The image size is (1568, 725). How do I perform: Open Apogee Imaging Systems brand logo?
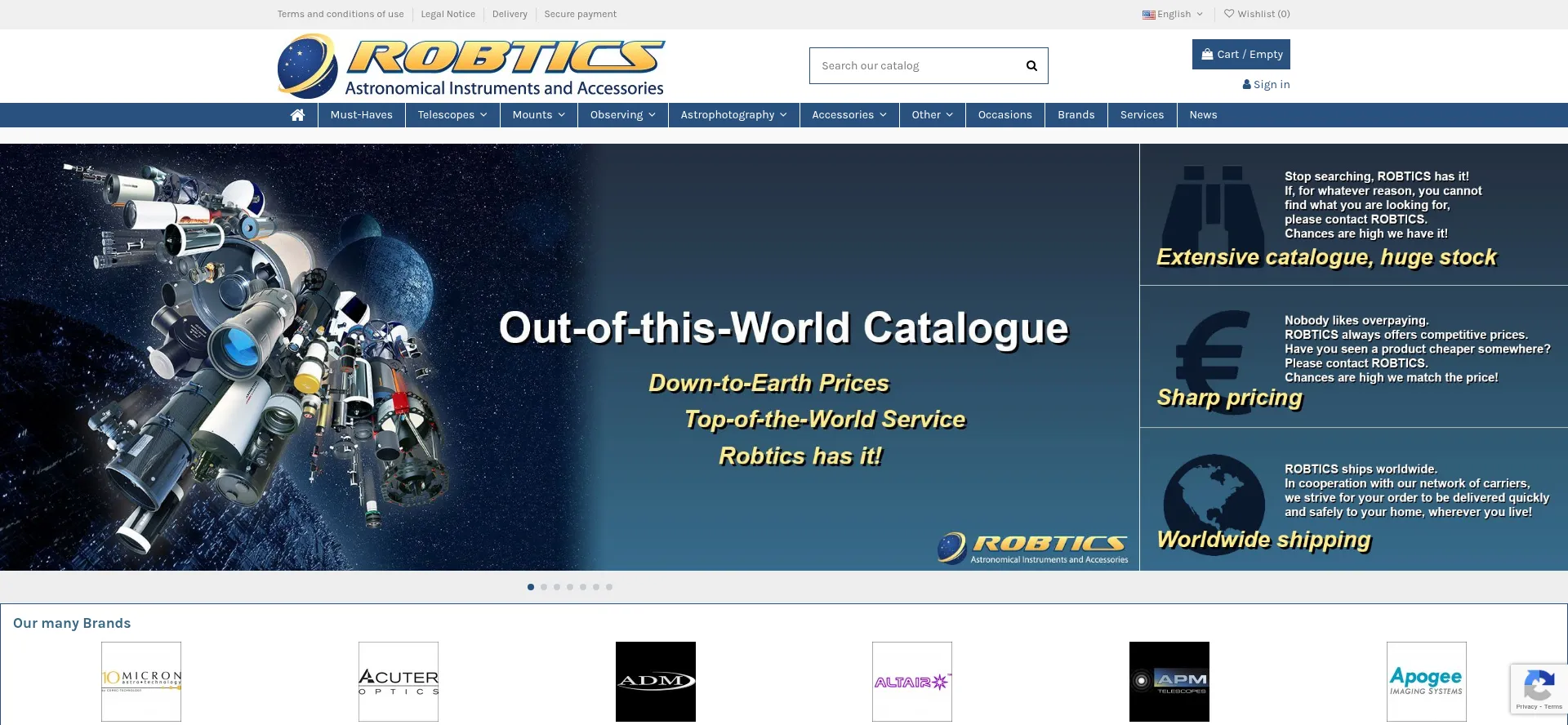[1427, 682]
